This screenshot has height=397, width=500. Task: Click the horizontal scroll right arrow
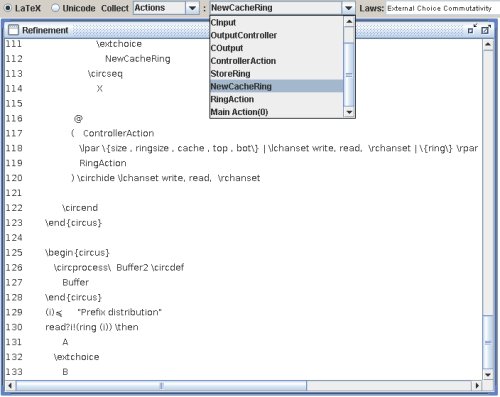click(x=477, y=386)
